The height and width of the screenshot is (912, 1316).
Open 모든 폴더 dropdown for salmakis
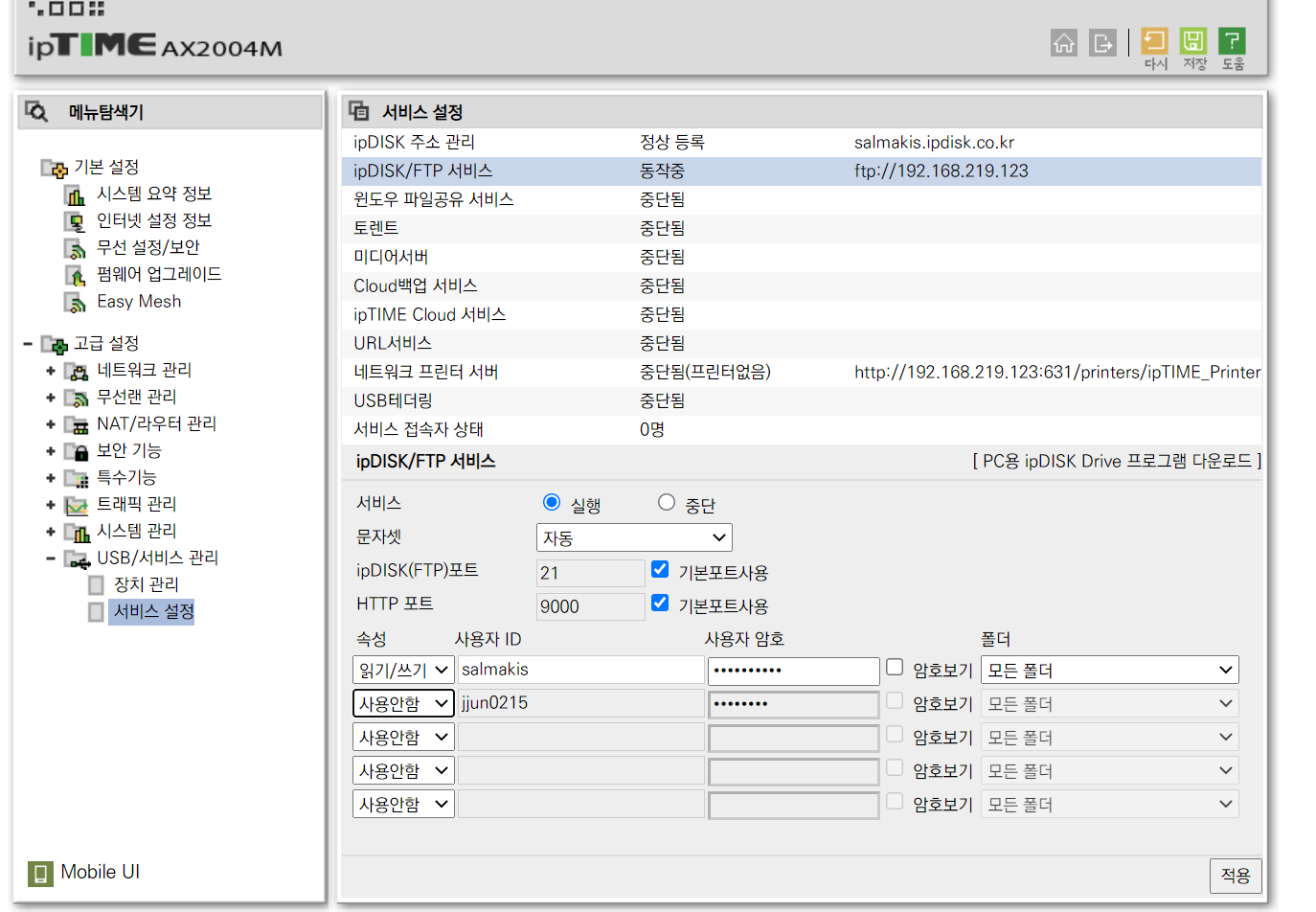pos(1110,670)
